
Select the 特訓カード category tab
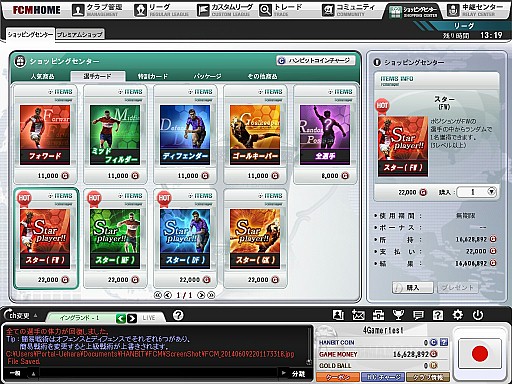pos(153,76)
